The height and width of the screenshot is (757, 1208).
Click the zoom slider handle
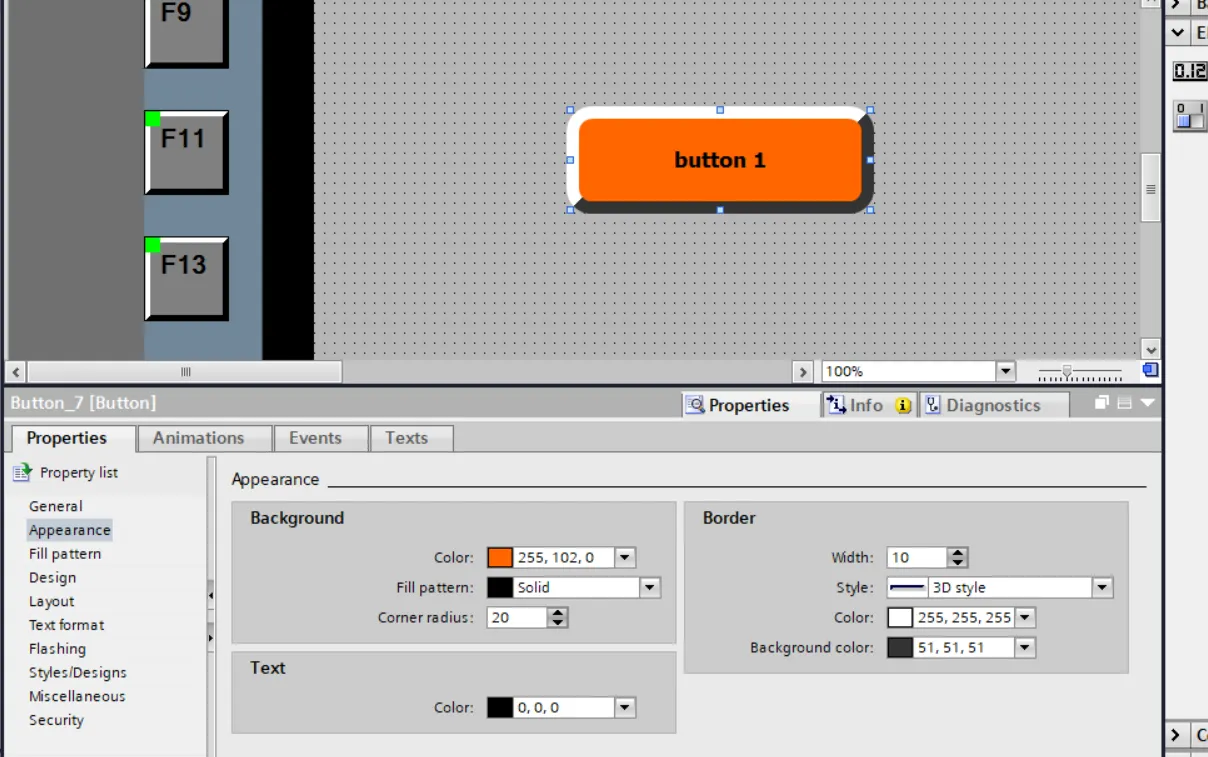pyautogui.click(x=1067, y=372)
